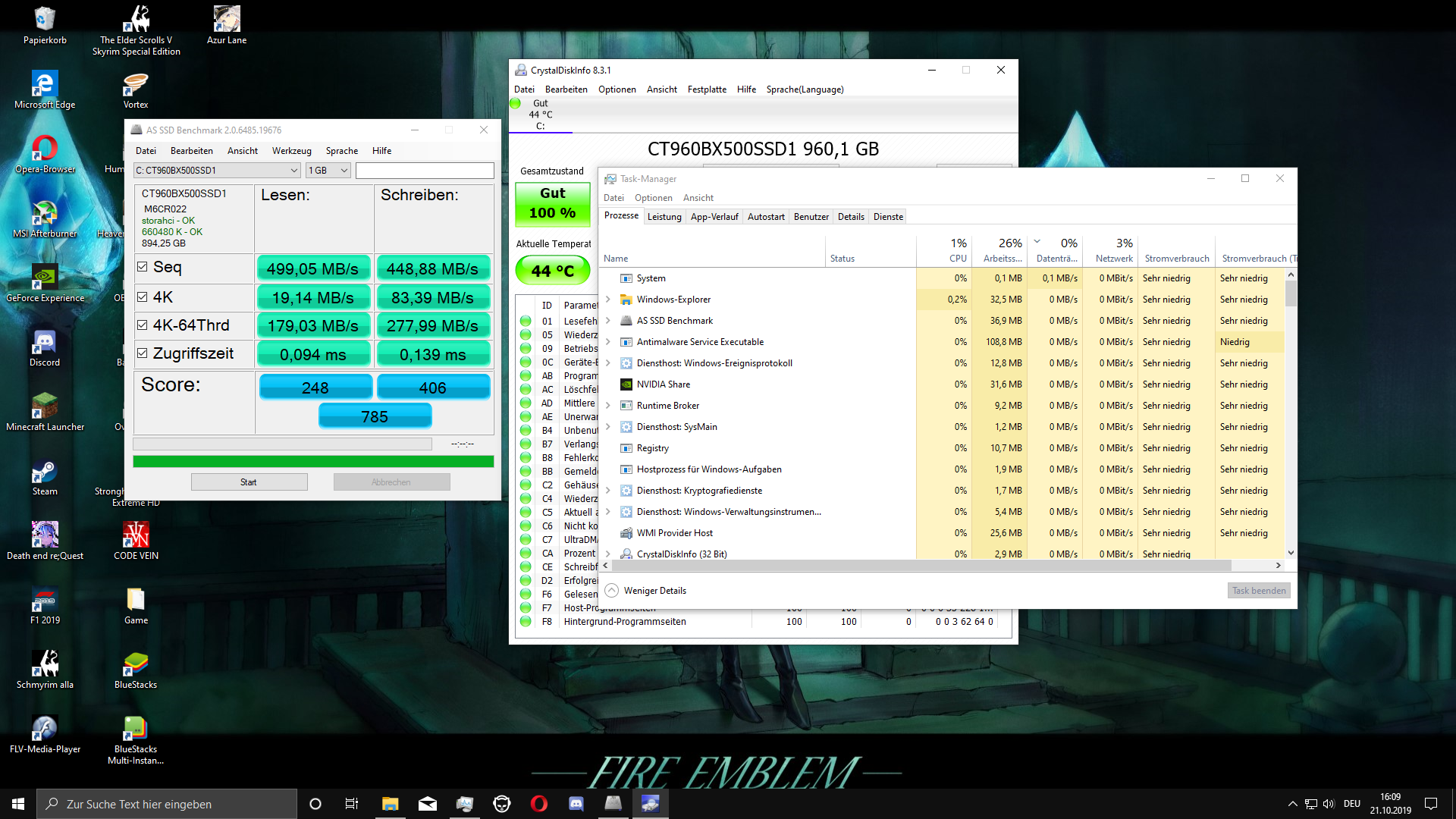This screenshot has height=819, width=1456.
Task: Open the 1 GB test size dropdown
Action: tap(328, 171)
